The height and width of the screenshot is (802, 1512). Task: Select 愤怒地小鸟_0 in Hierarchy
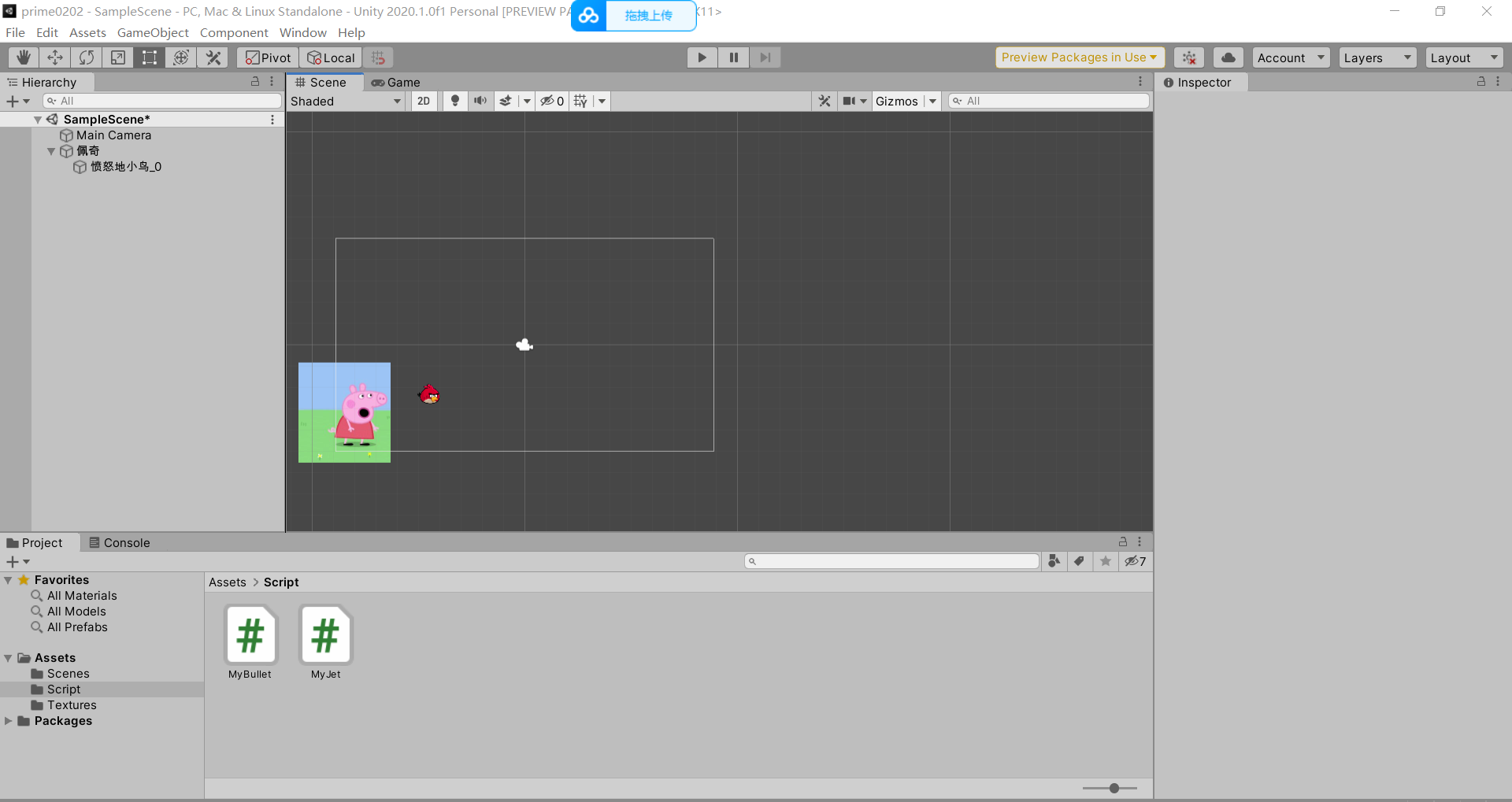(125, 167)
